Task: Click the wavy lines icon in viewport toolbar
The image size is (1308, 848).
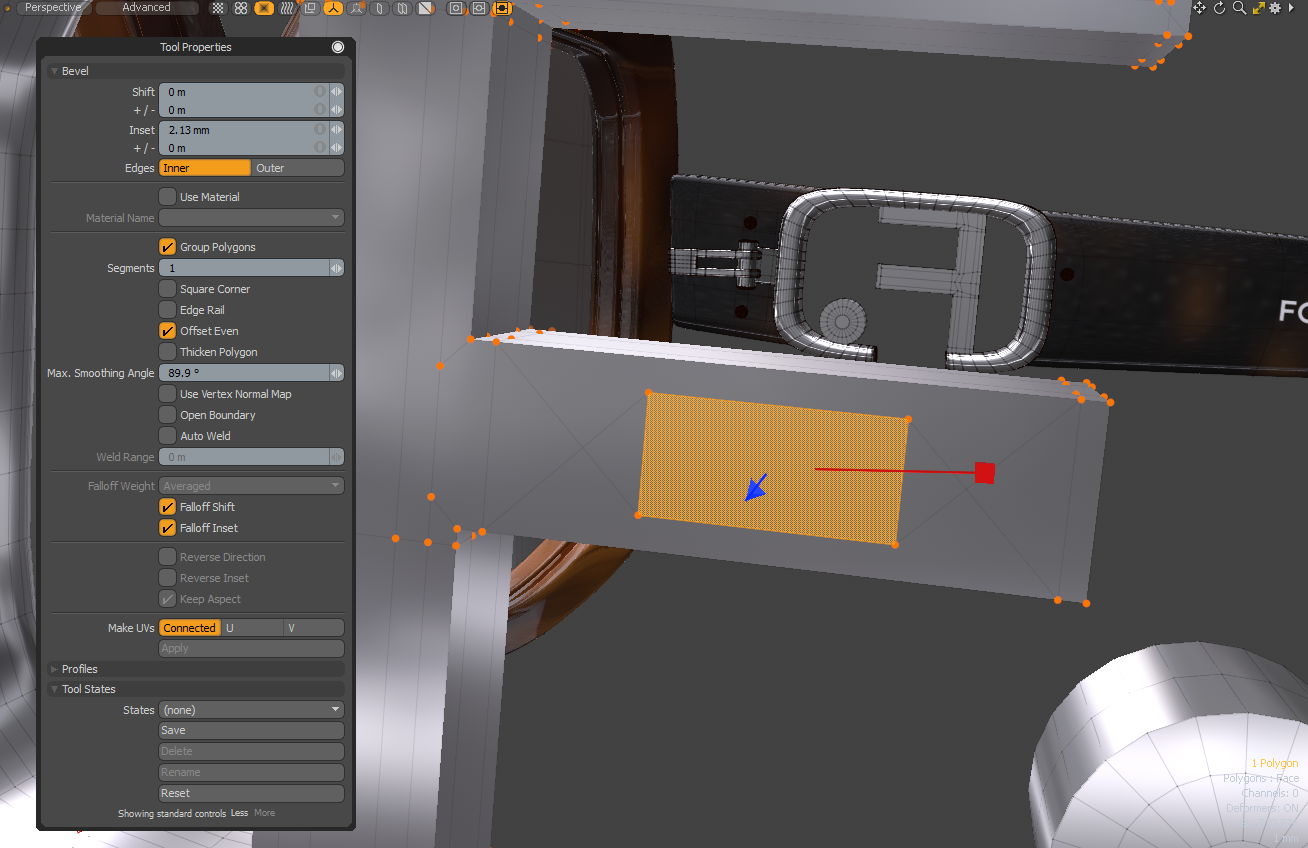Action: [287, 8]
